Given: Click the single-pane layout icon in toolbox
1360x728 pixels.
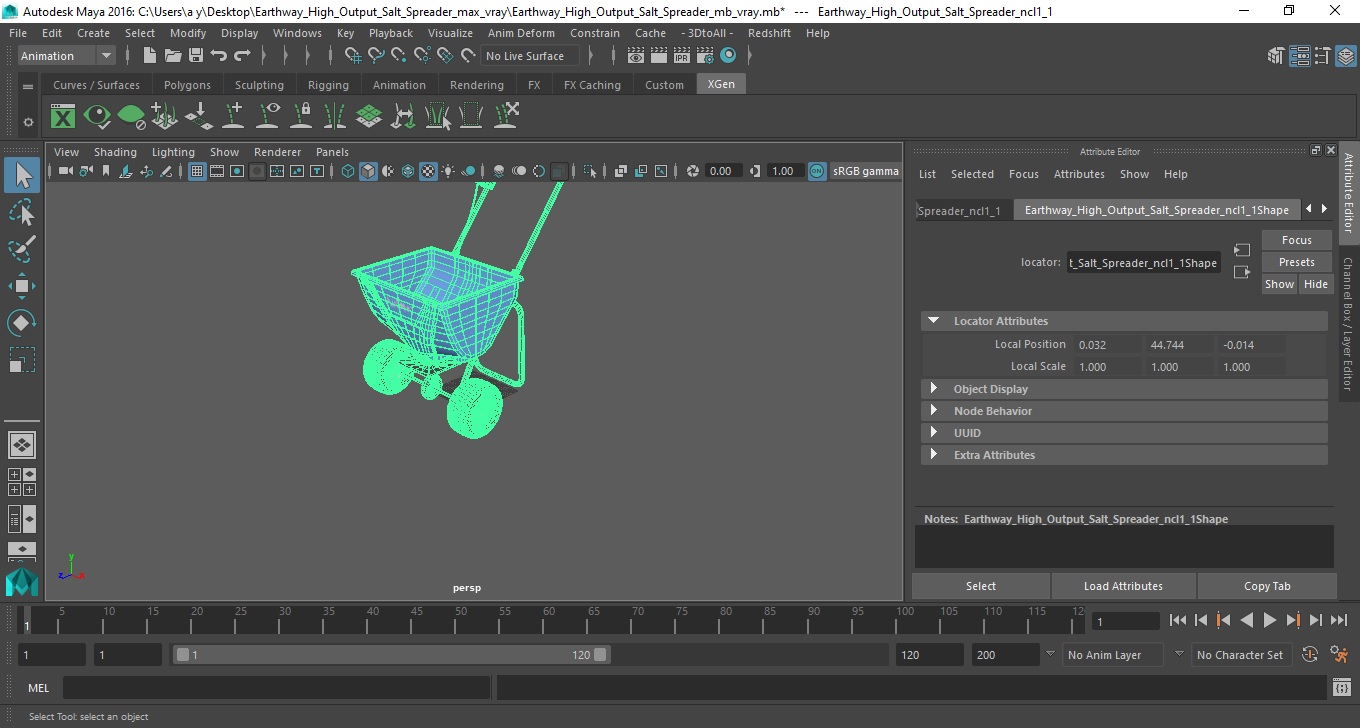Looking at the screenshot, I should click(x=22, y=444).
